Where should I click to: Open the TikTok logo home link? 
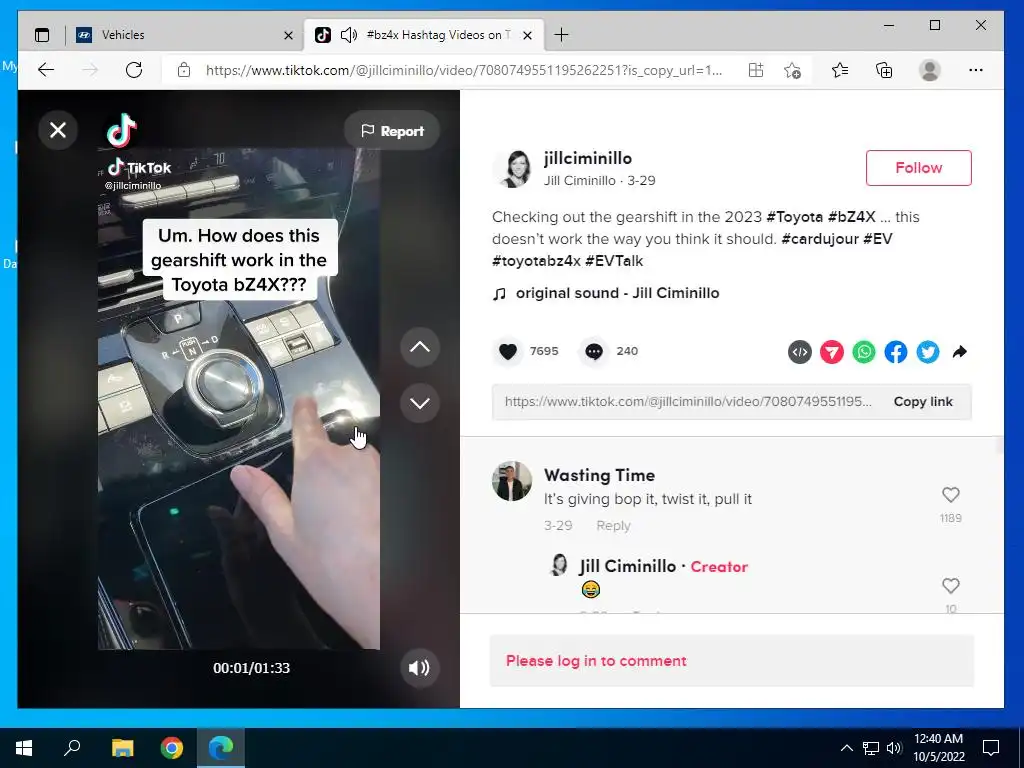click(x=121, y=130)
